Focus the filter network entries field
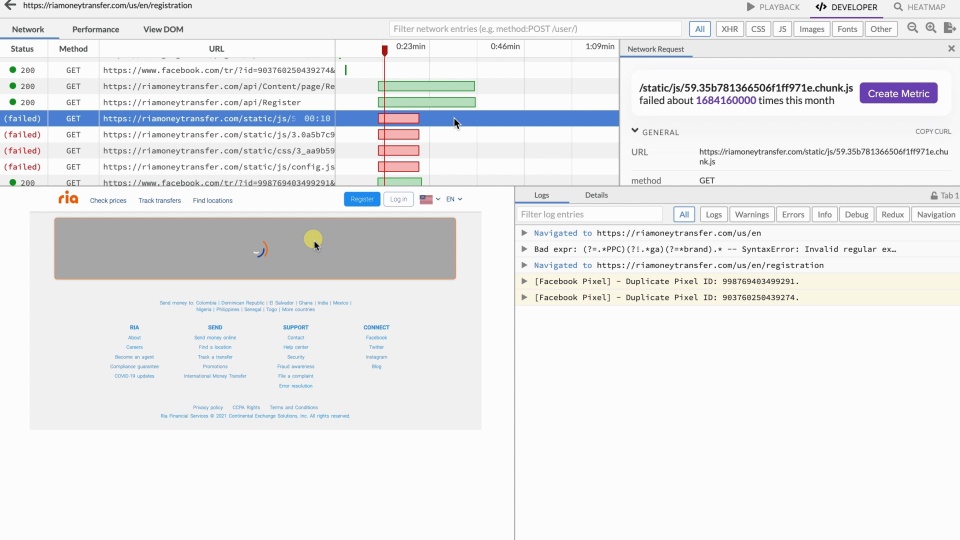 (x=535, y=29)
